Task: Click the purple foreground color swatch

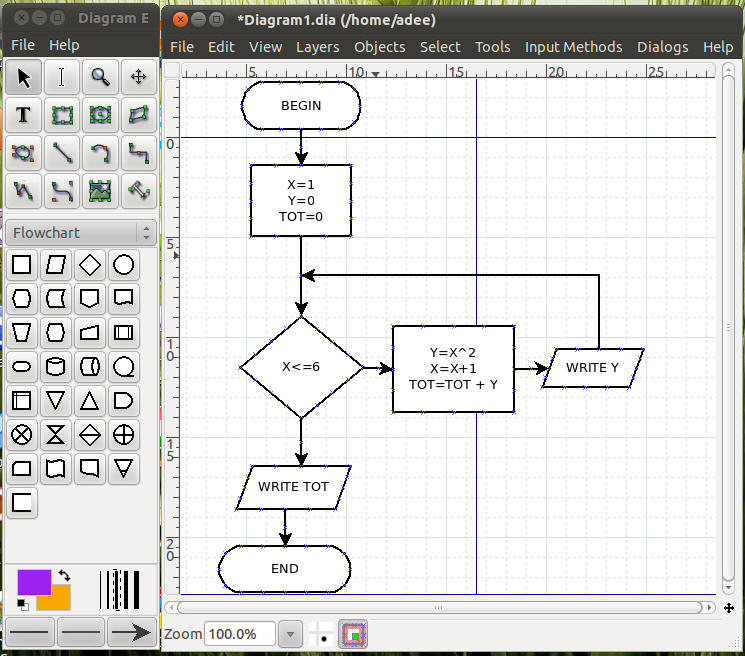Action: point(34,582)
